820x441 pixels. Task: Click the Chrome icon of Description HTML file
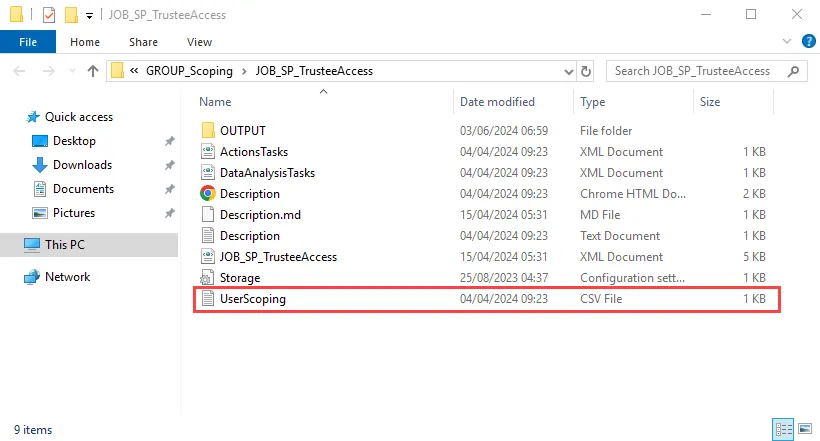point(208,194)
